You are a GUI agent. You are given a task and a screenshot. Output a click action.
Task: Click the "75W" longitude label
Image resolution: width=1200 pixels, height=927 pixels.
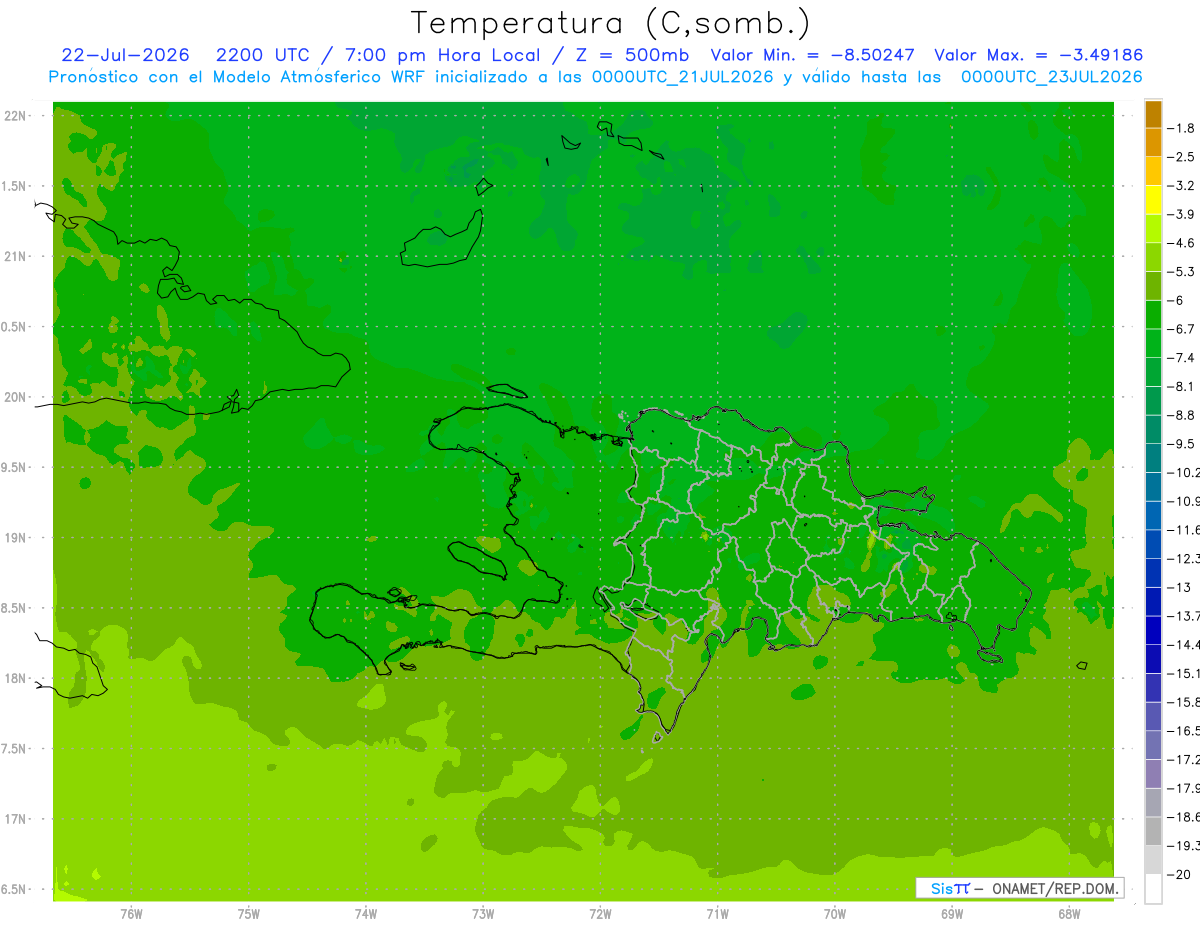tap(249, 913)
